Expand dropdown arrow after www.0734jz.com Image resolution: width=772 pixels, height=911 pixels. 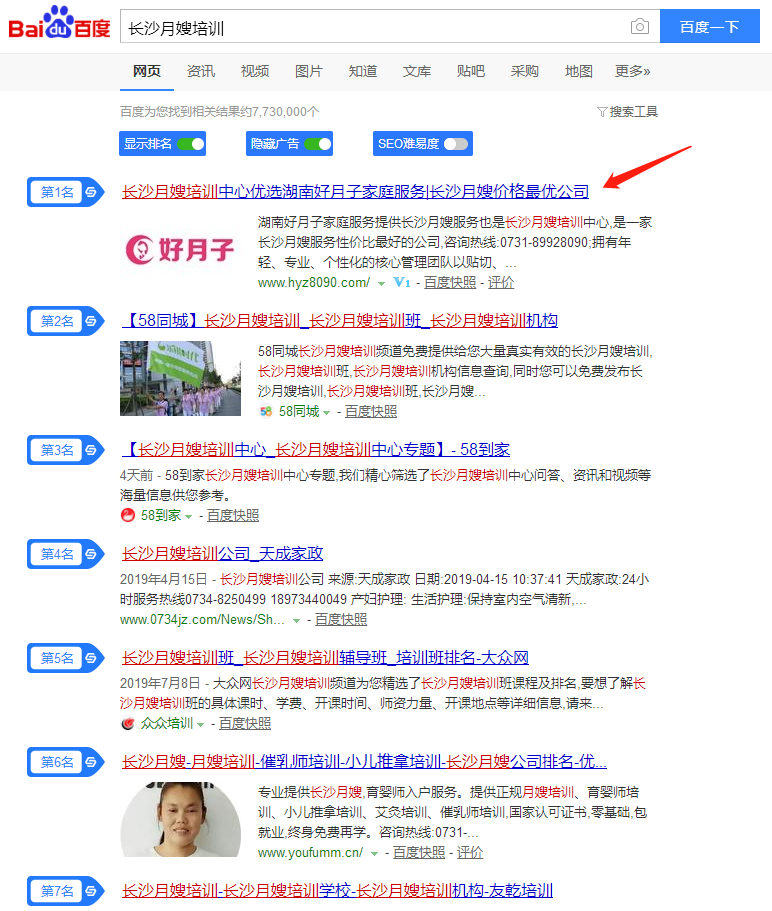[296, 621]
